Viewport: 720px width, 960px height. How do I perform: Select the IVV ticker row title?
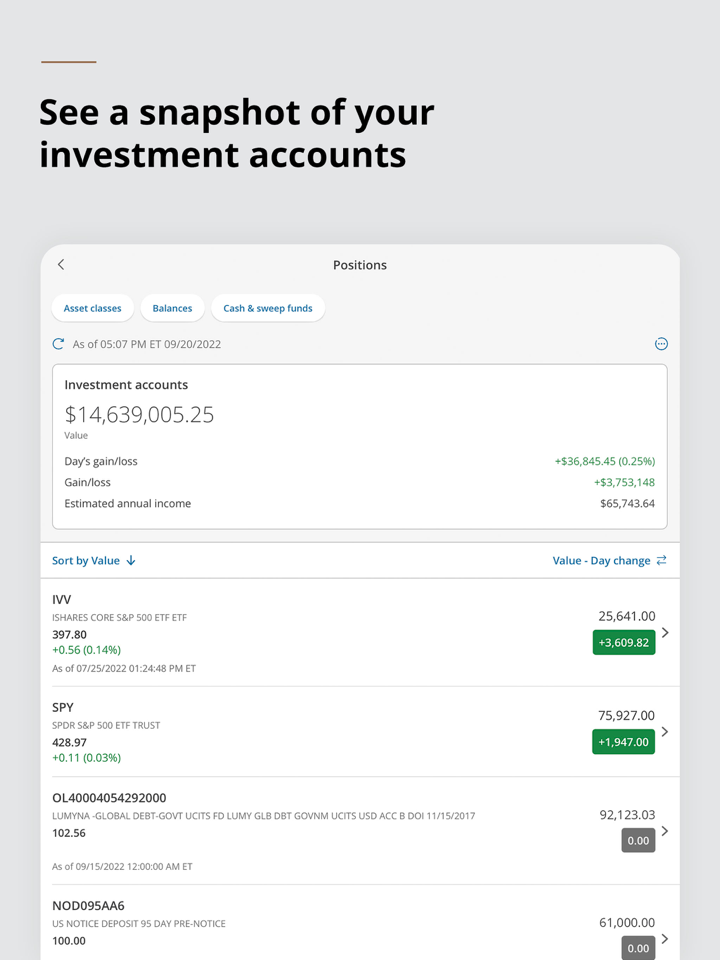(x=62, y=600)
